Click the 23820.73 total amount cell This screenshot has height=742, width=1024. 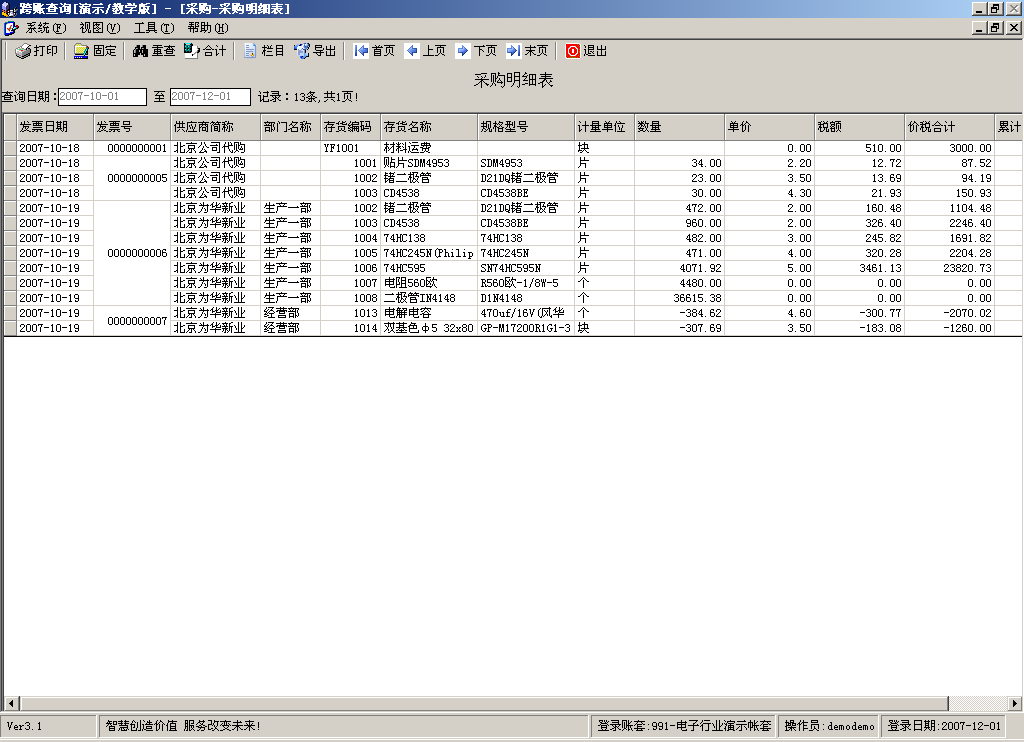point(950,268)
